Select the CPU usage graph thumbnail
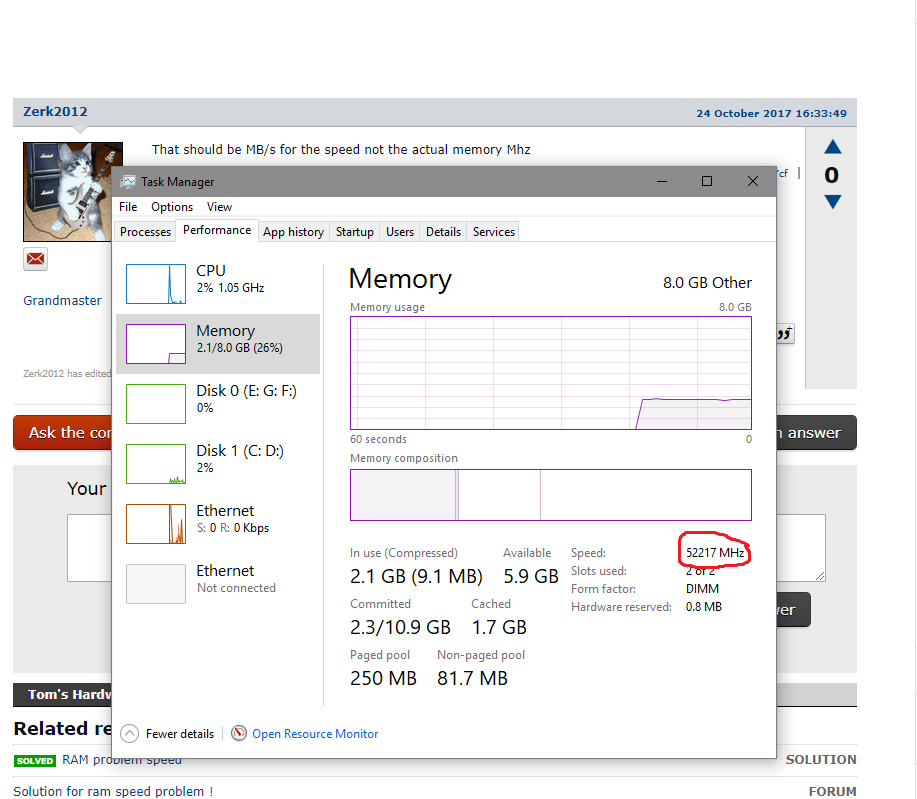The image size is (917, 799). coord(156,284)
